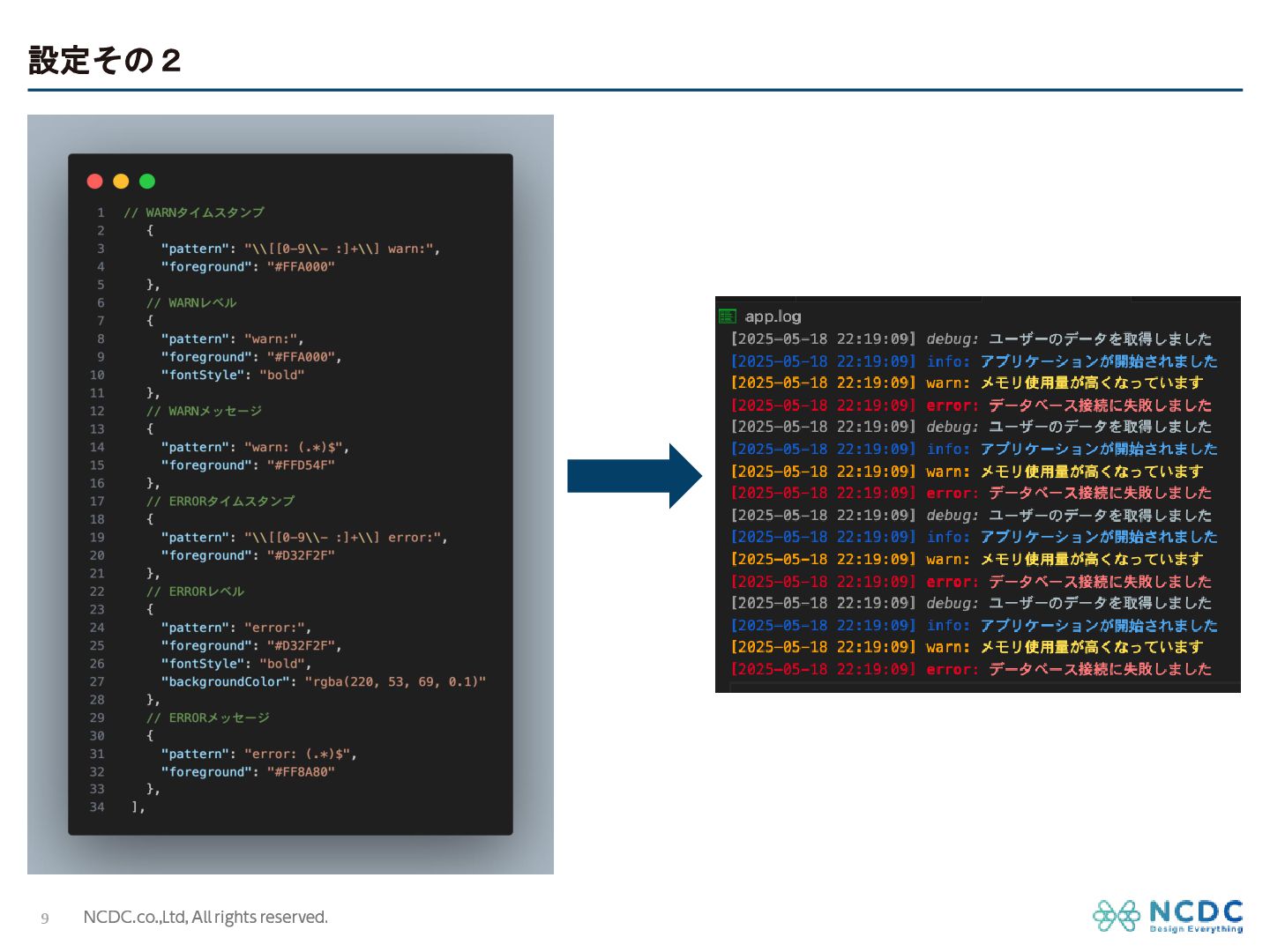Click the slide title 設定その２
Viewport: 1270px width, 952px height.
click(x=105, y=61)
